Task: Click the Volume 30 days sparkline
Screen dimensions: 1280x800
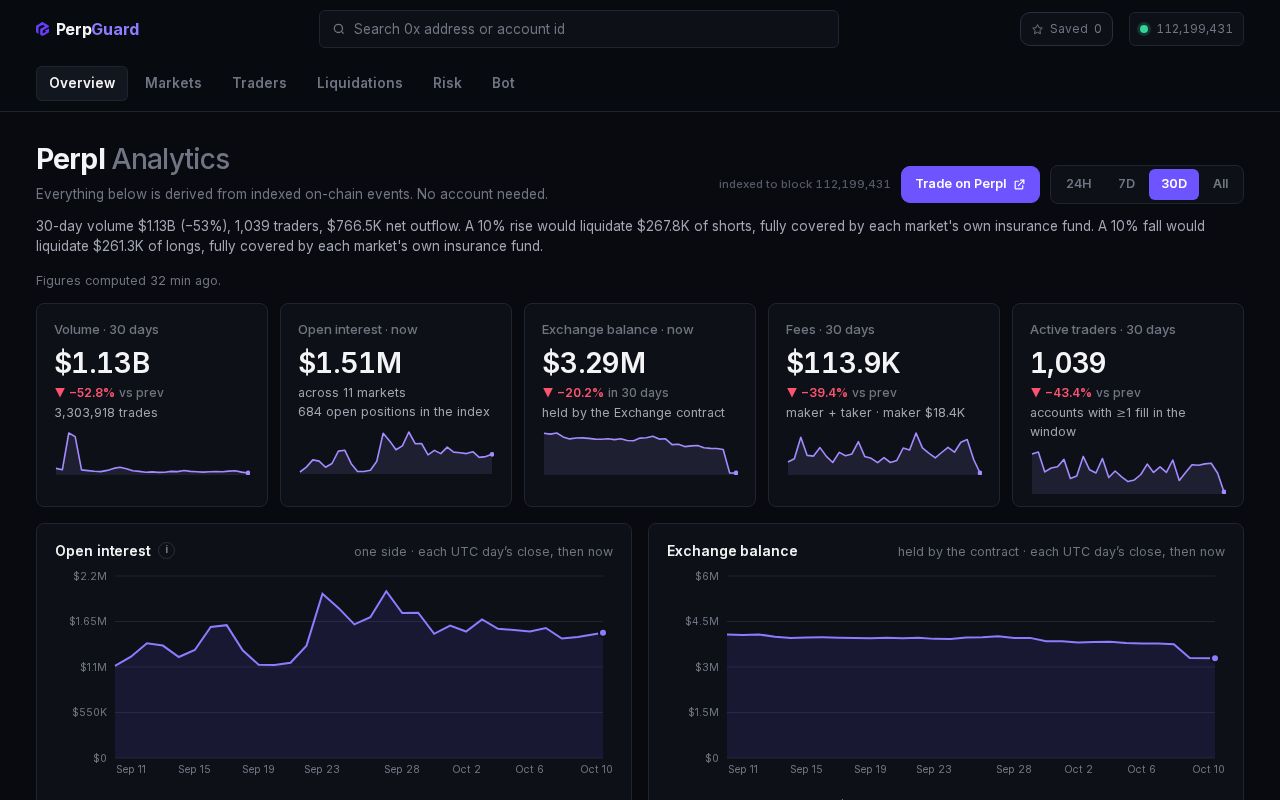Action: (152, 453)
